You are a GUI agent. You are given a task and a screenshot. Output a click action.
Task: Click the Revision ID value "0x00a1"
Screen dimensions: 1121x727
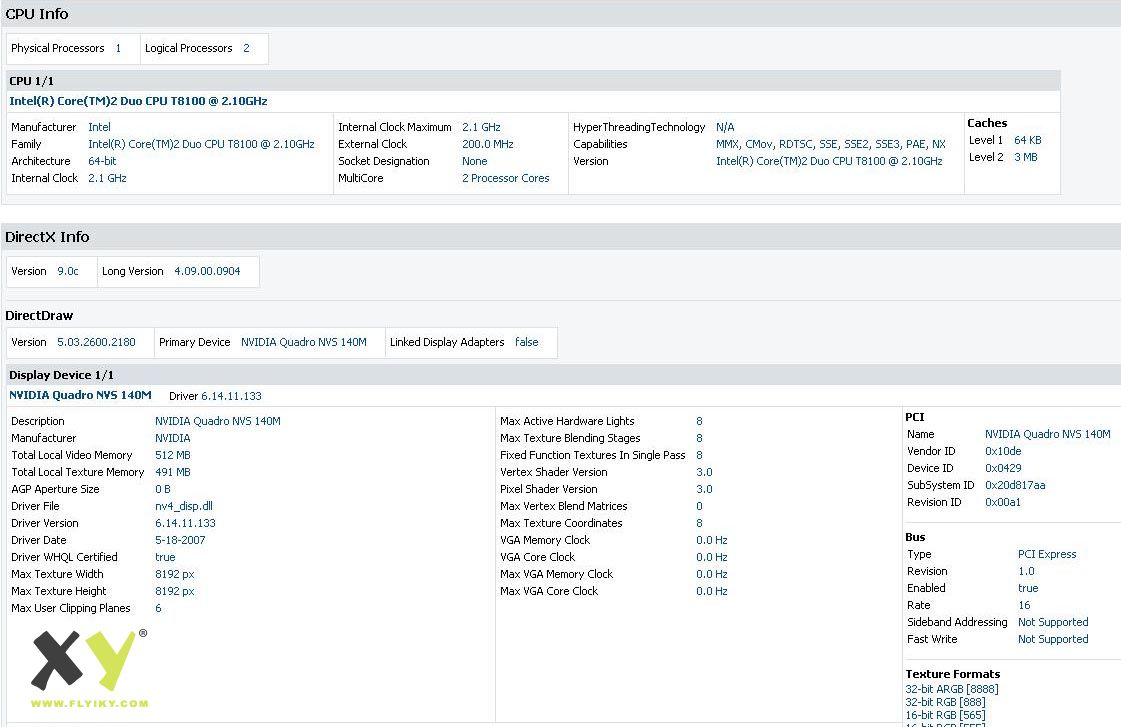(x=1003, y=503)
